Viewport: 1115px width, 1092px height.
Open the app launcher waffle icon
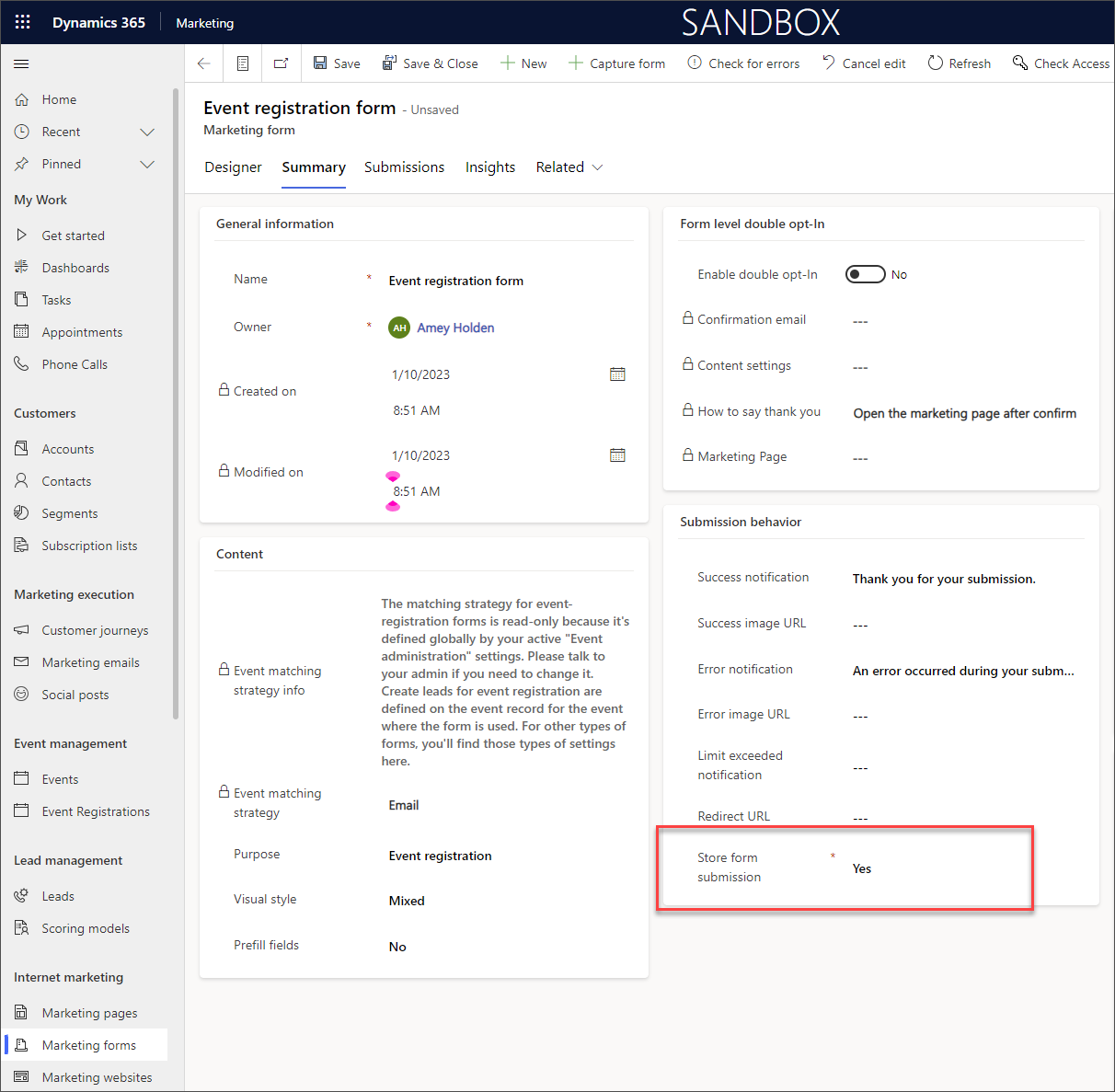tap(22, 22)
